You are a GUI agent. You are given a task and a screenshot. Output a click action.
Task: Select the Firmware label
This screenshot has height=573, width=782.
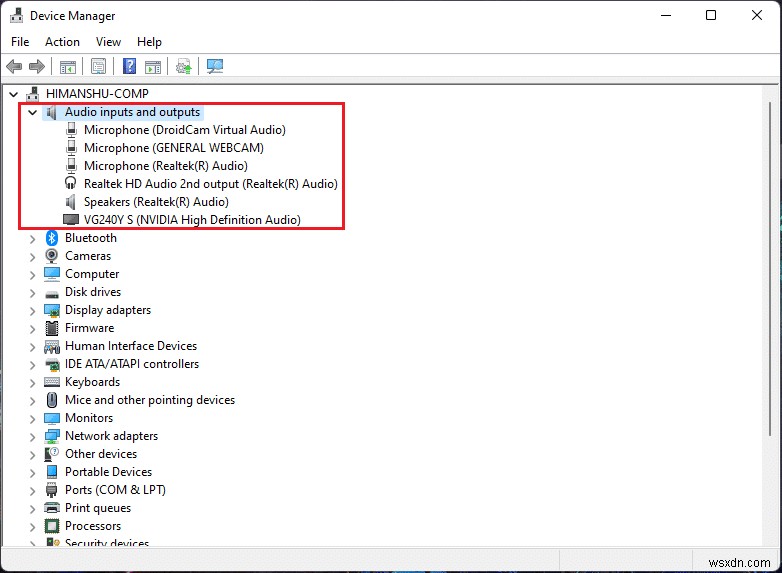[89, 328]
